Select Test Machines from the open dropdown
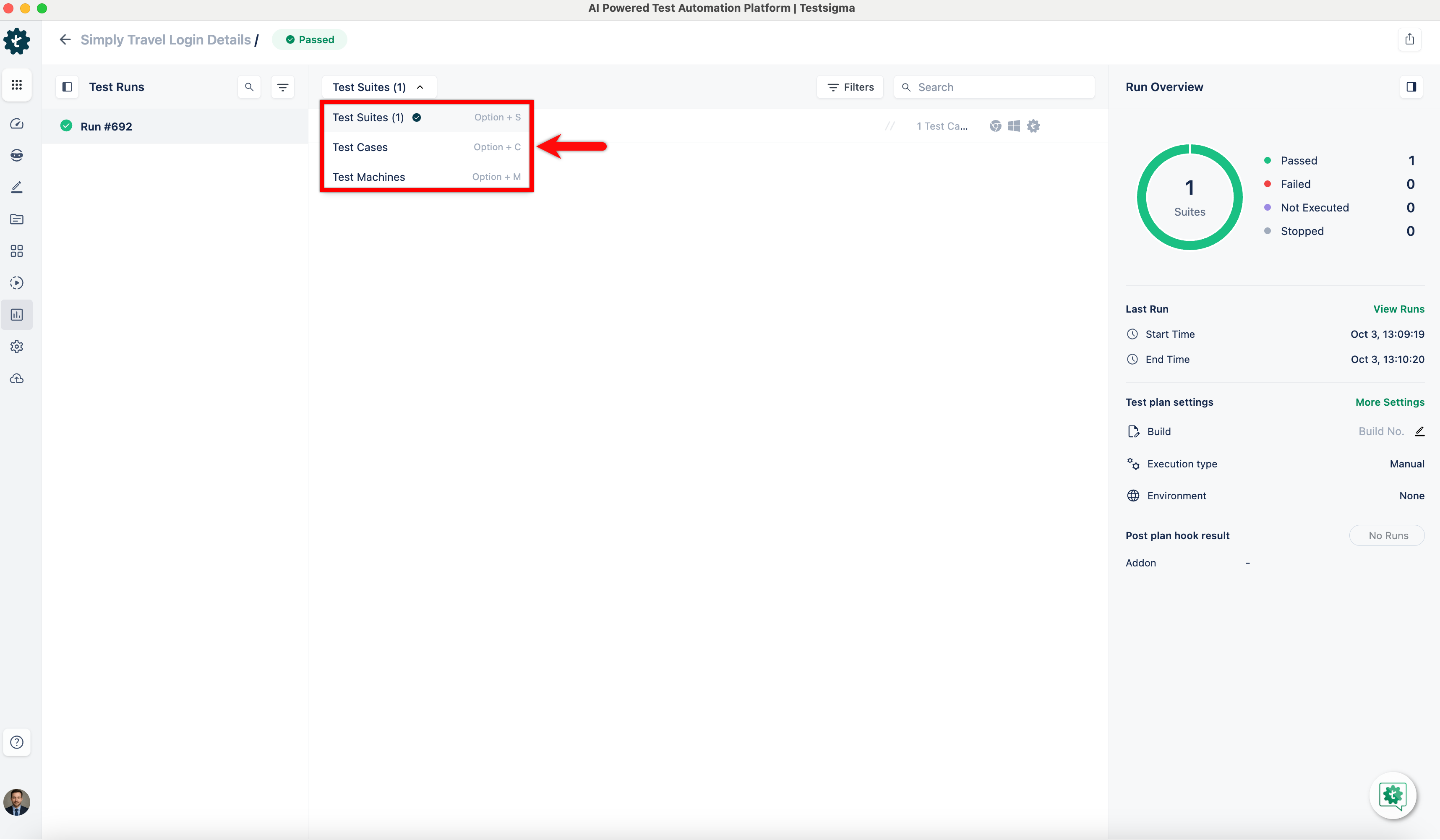 [x=368, y=177]
